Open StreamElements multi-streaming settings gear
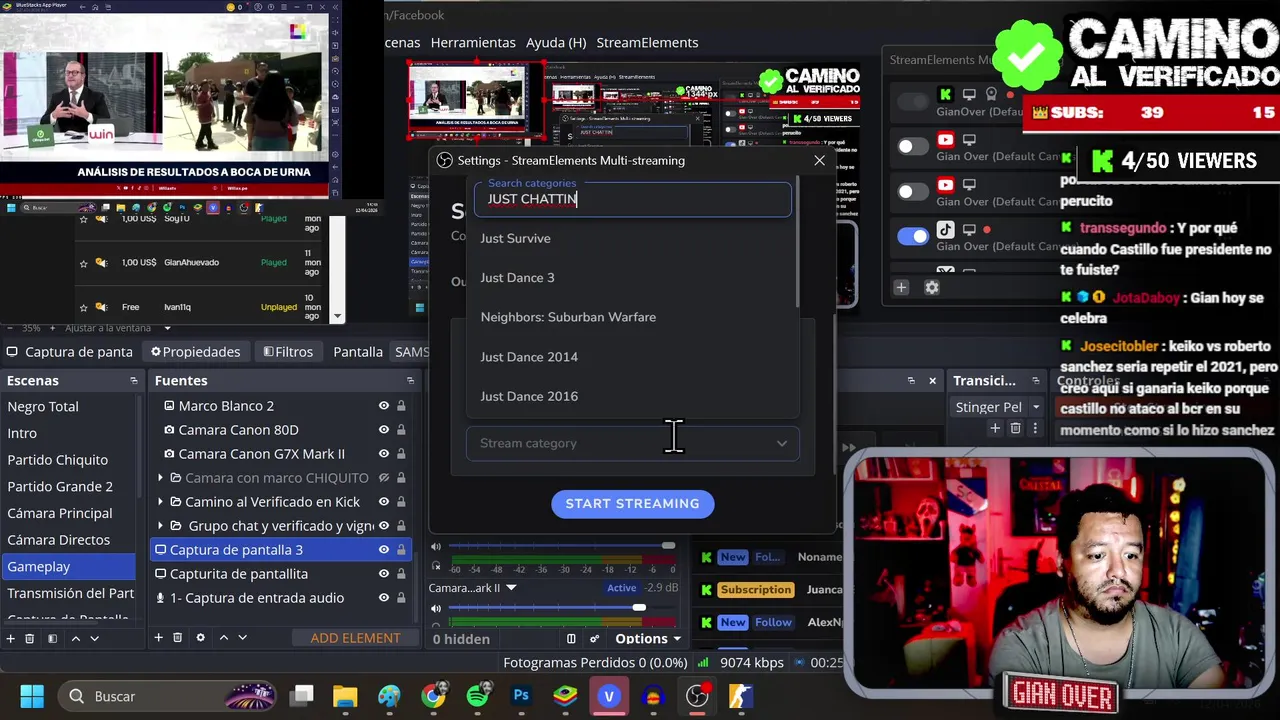The width and height of the screenshot is (1280, 720). tap(932, 288)
